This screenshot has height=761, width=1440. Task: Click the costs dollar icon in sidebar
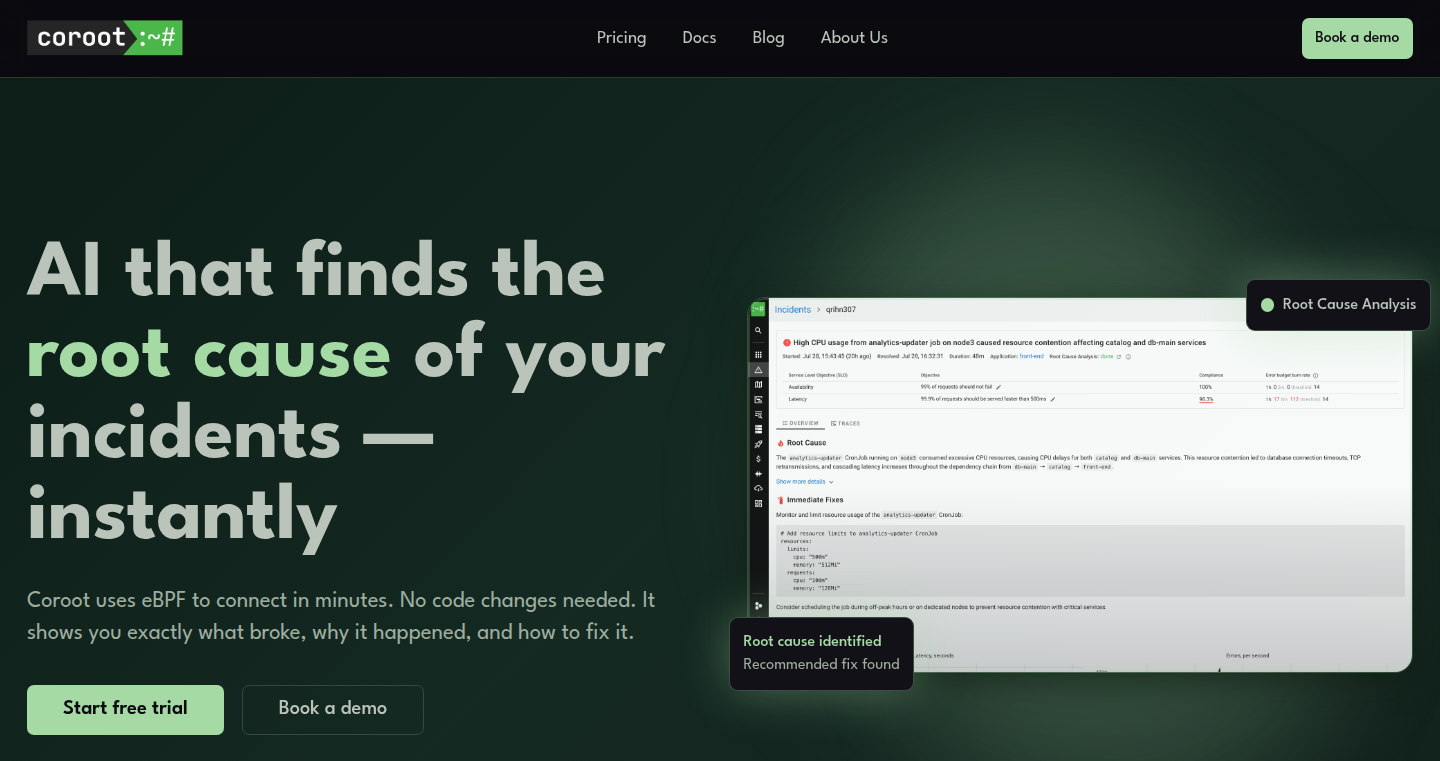coord(758,458)
